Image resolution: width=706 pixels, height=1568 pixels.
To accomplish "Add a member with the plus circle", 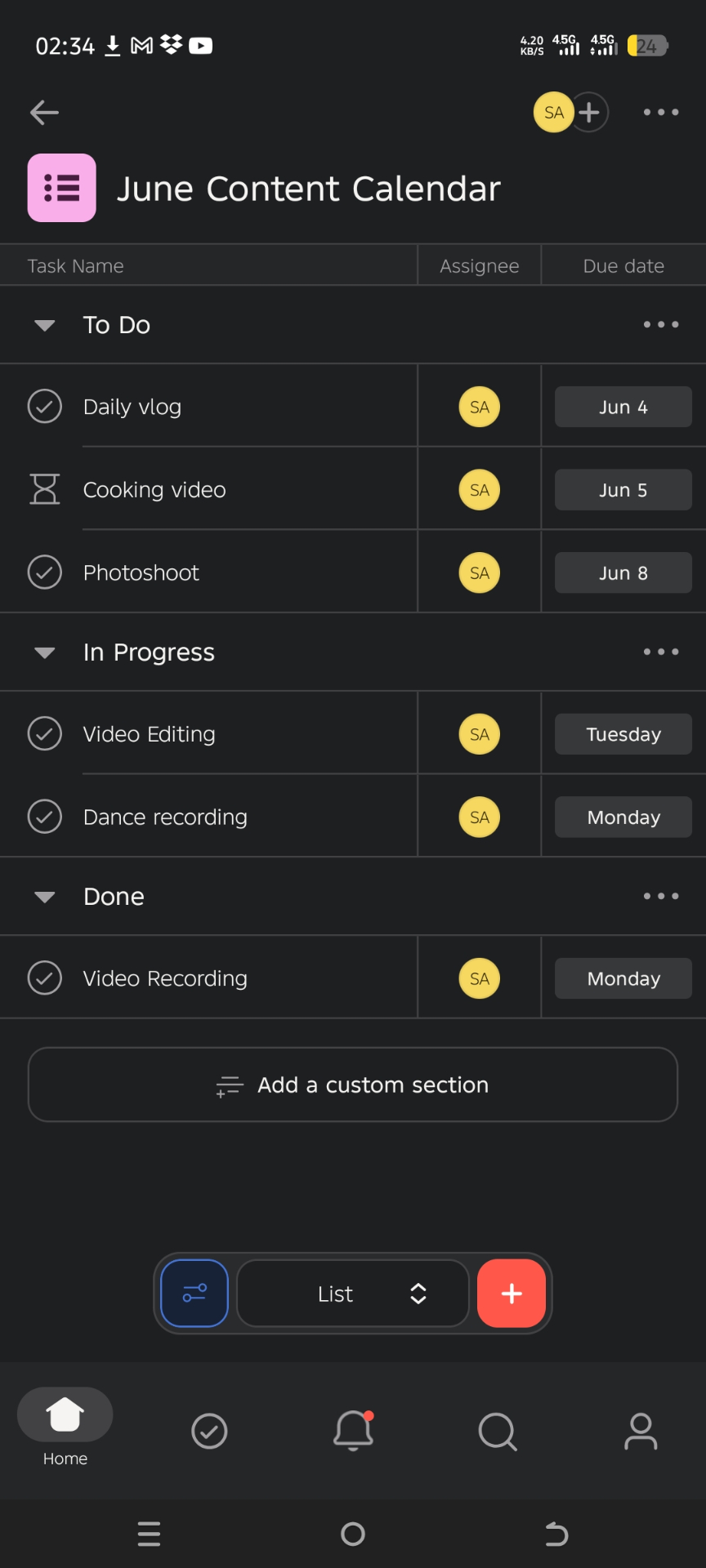I will click(x=589, y=112).
